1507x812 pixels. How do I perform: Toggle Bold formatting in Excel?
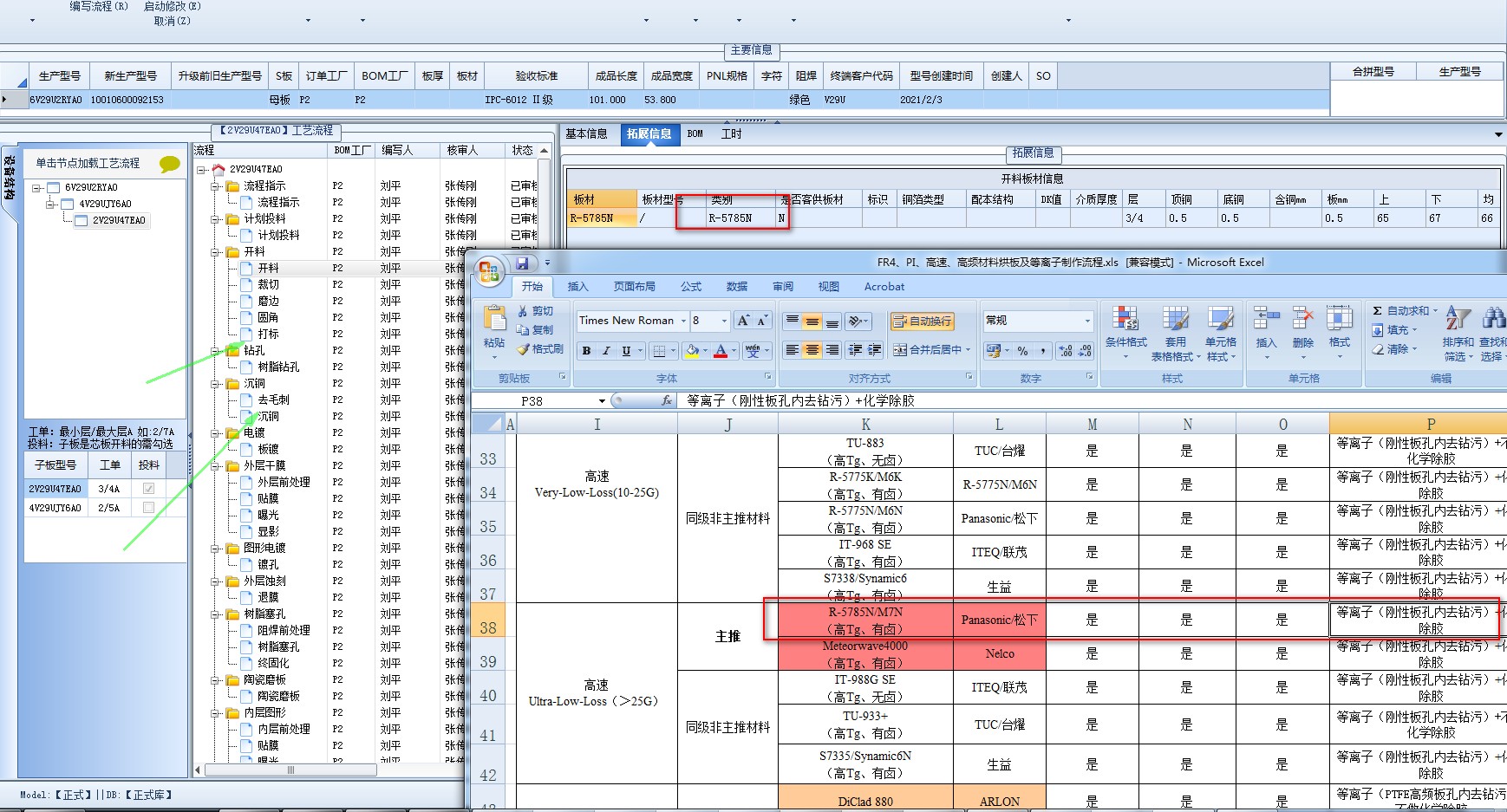click(x=587, y=350)
